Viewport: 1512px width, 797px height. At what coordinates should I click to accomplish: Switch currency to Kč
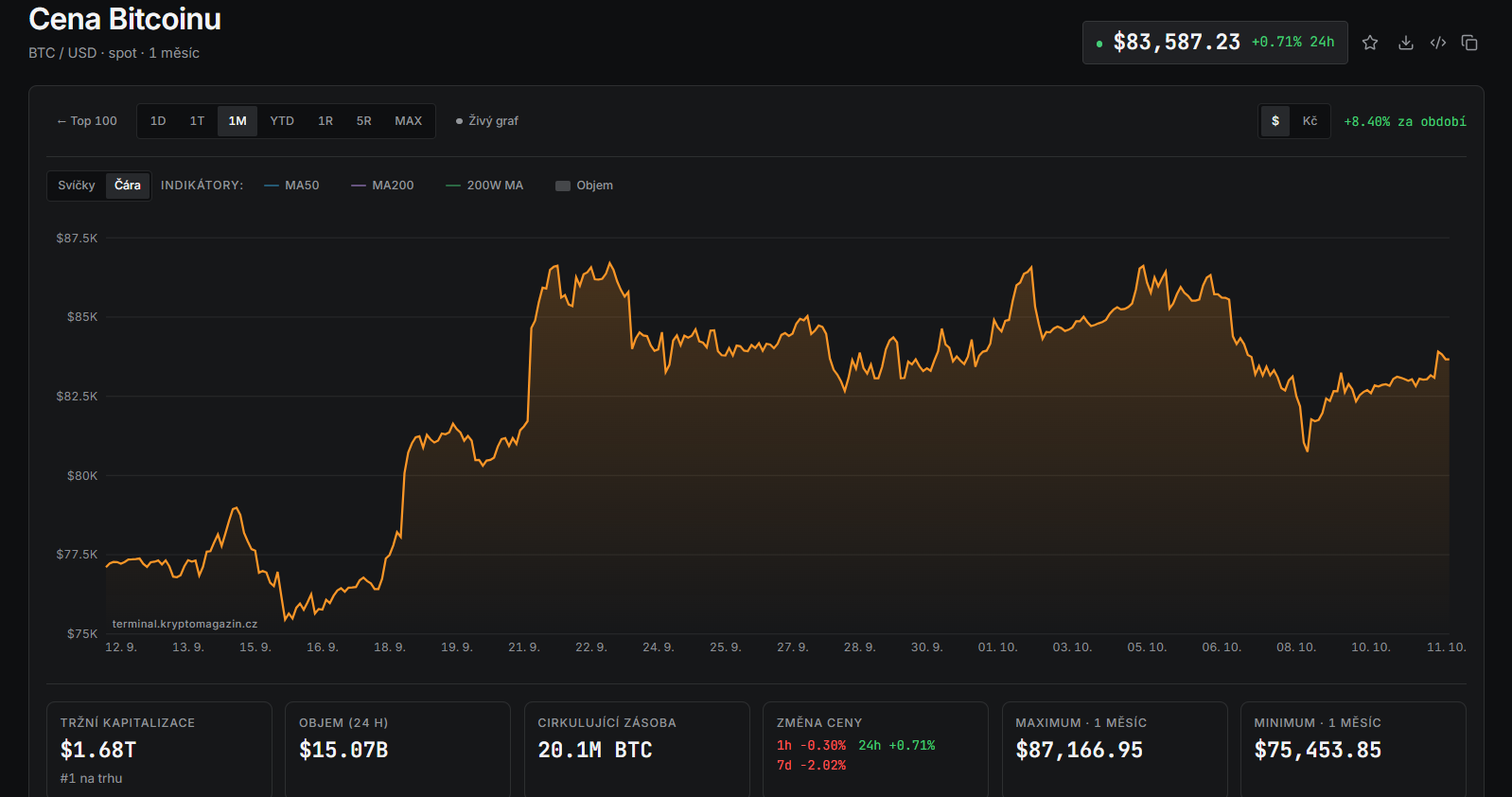(x=1310, y=121)
